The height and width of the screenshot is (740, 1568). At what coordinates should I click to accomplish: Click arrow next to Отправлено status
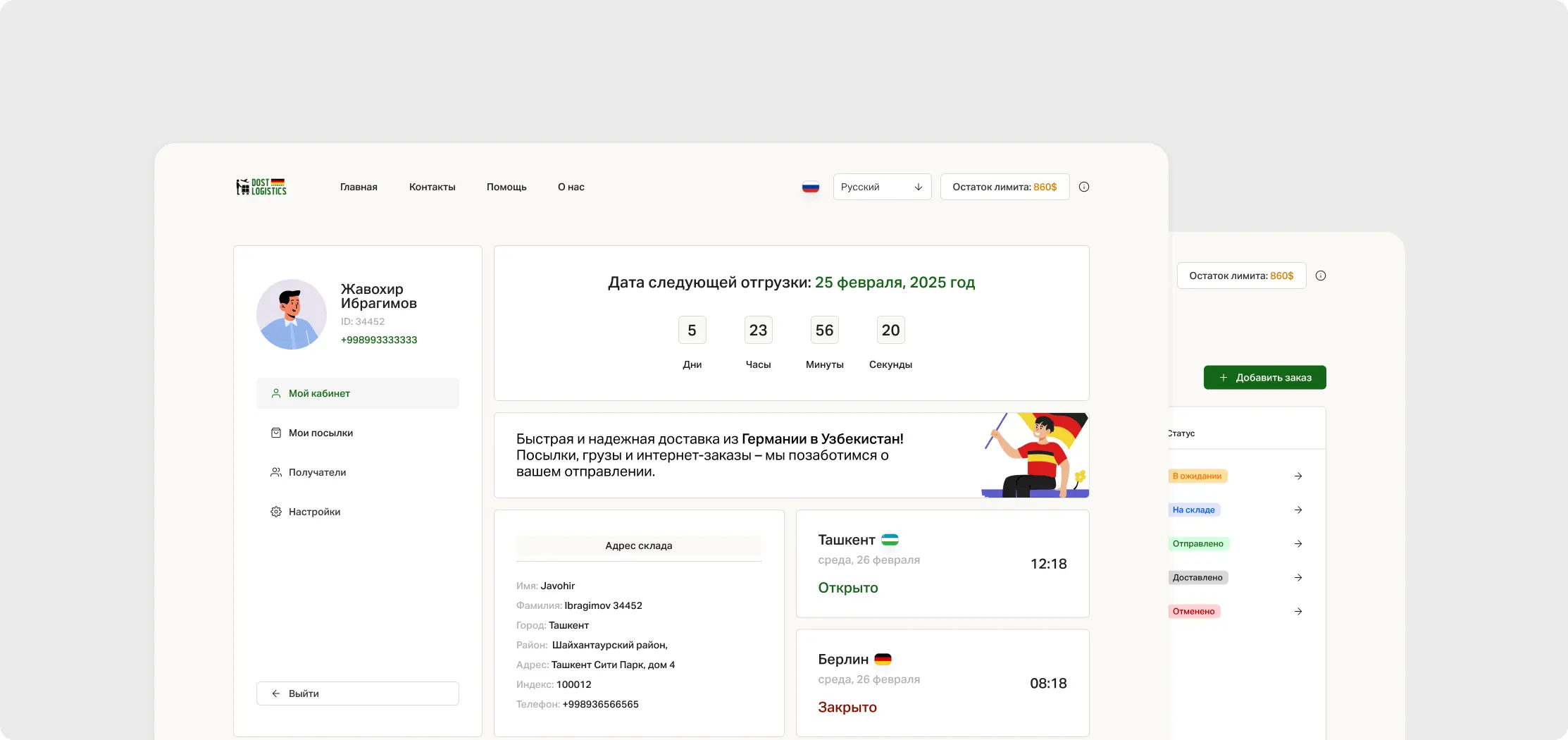coord(1298,544)
